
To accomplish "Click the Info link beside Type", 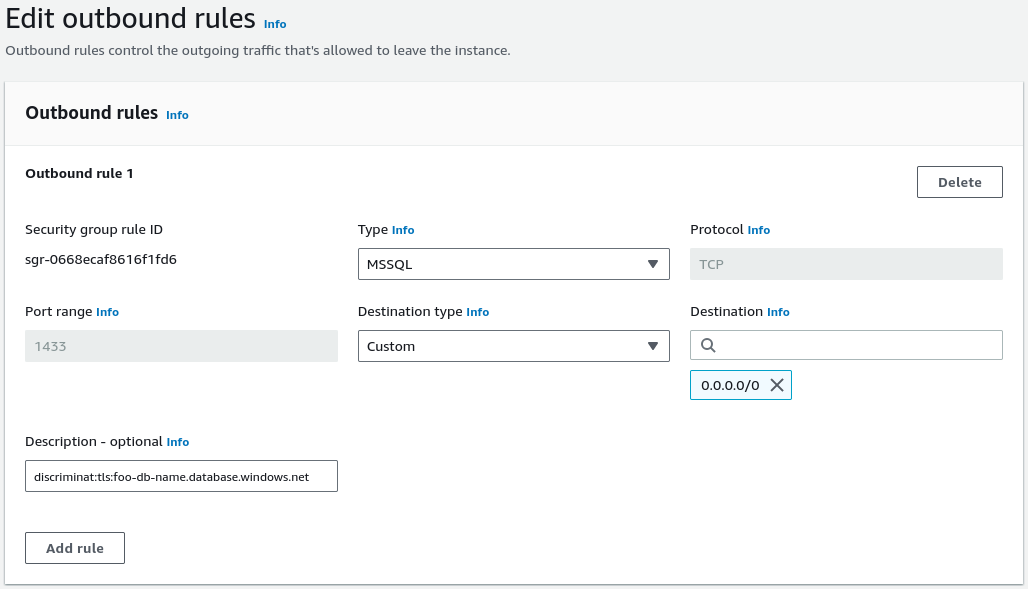I will pos(403,230).
